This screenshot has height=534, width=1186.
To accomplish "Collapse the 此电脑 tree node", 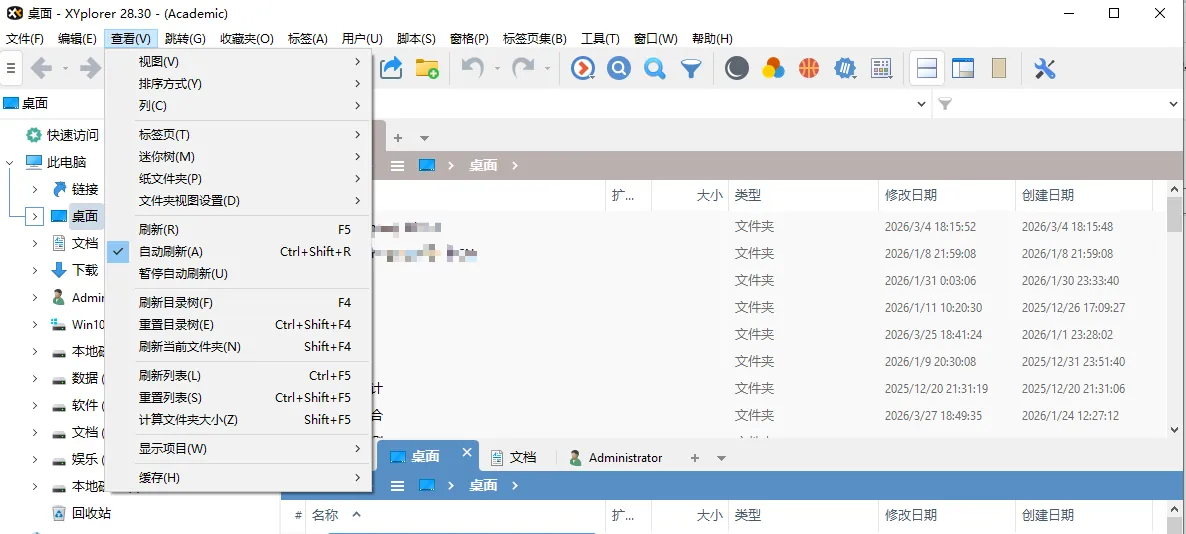I will (x=10, y=162).
